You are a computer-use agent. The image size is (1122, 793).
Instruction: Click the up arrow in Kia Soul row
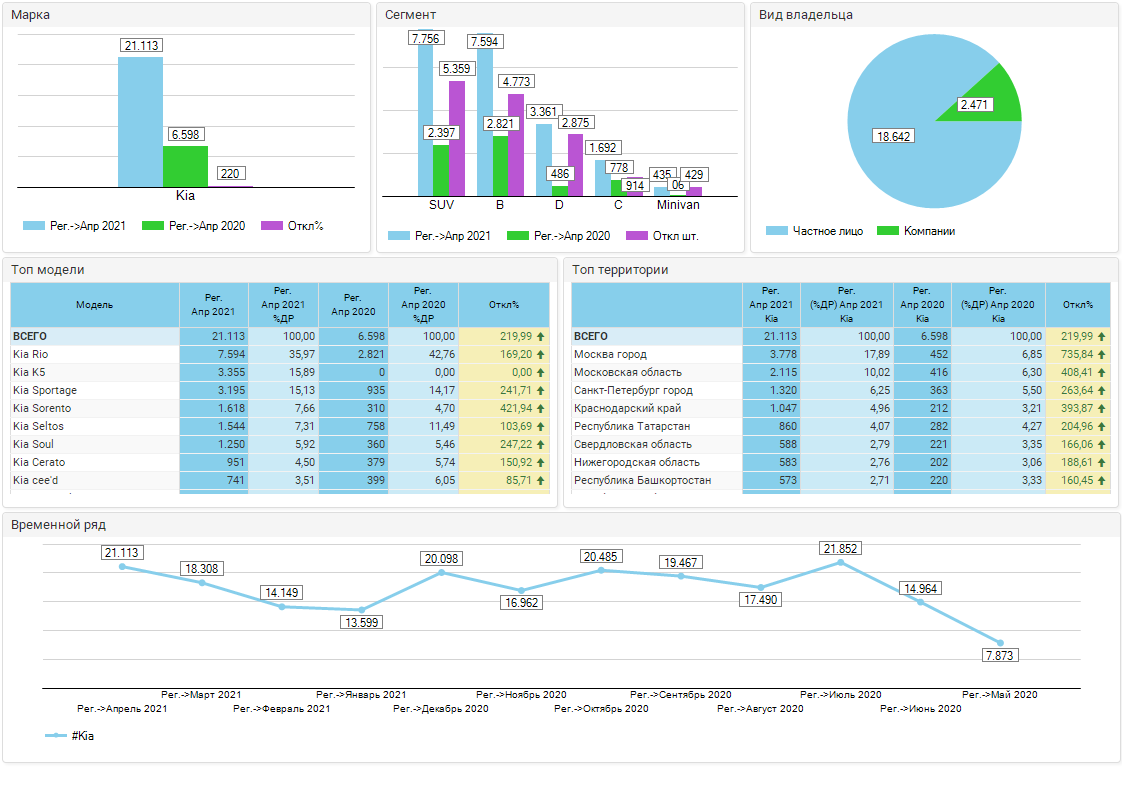pos(541,445)
